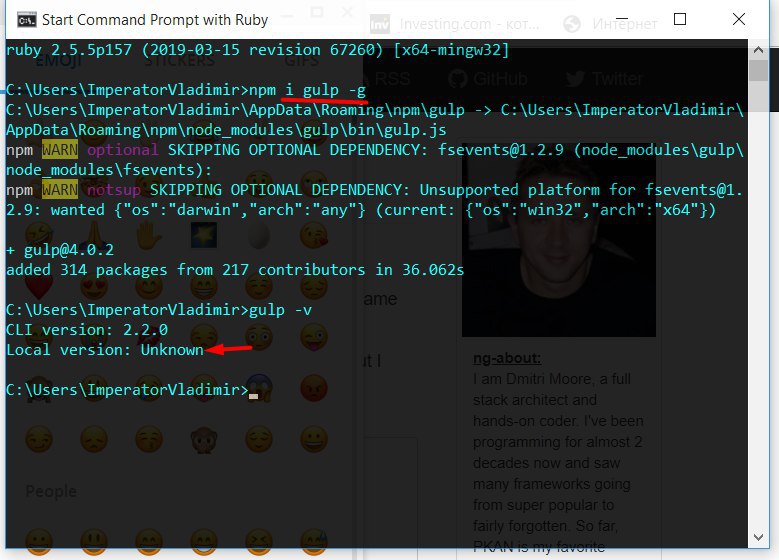
Task: Close the Command Prompt with Ruby window
Action: (738, 19)
